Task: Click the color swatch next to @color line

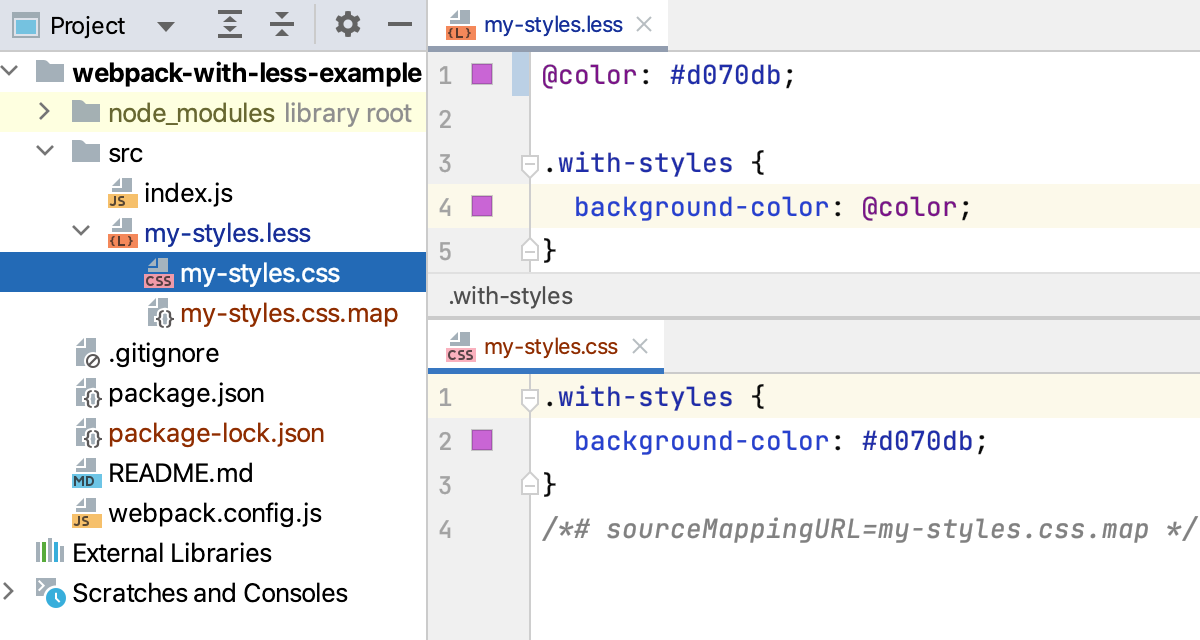Action: point(481,74)
